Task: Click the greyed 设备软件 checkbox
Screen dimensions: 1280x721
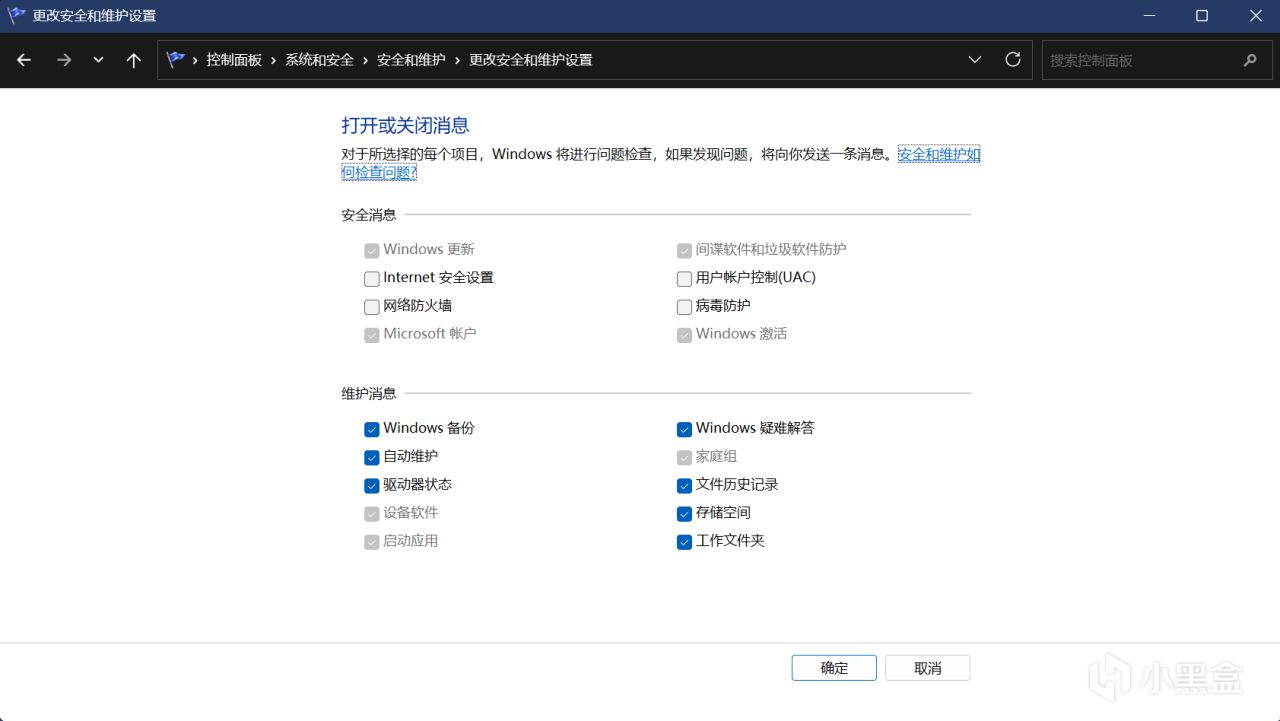Action: 372,514
